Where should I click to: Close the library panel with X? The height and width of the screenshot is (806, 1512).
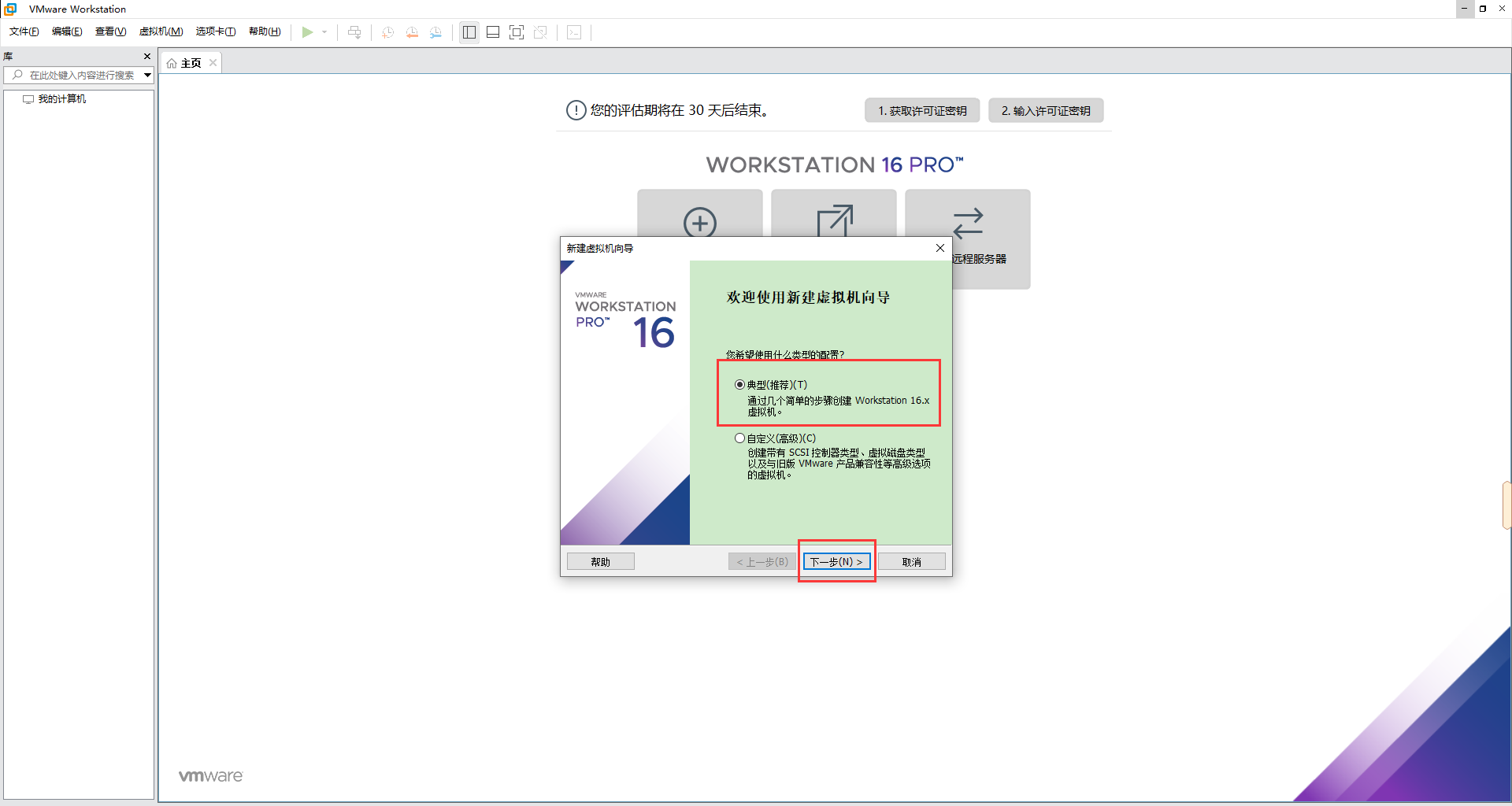click(147, 57)
